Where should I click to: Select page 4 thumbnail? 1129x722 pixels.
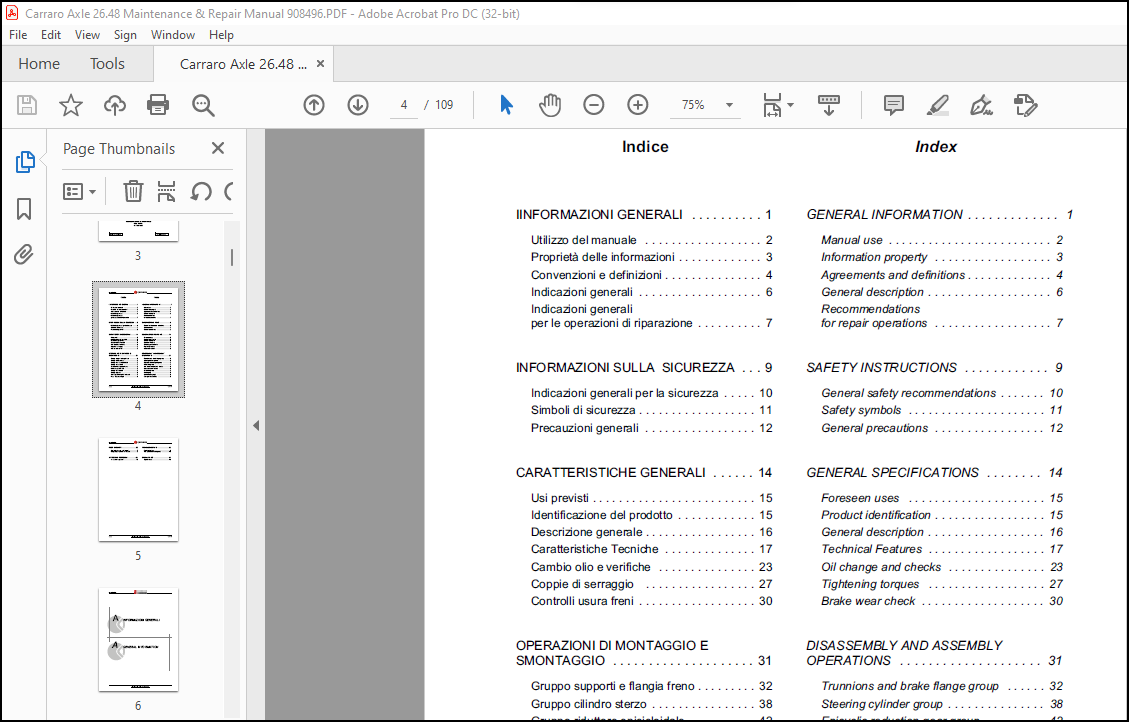coord(138,339)
